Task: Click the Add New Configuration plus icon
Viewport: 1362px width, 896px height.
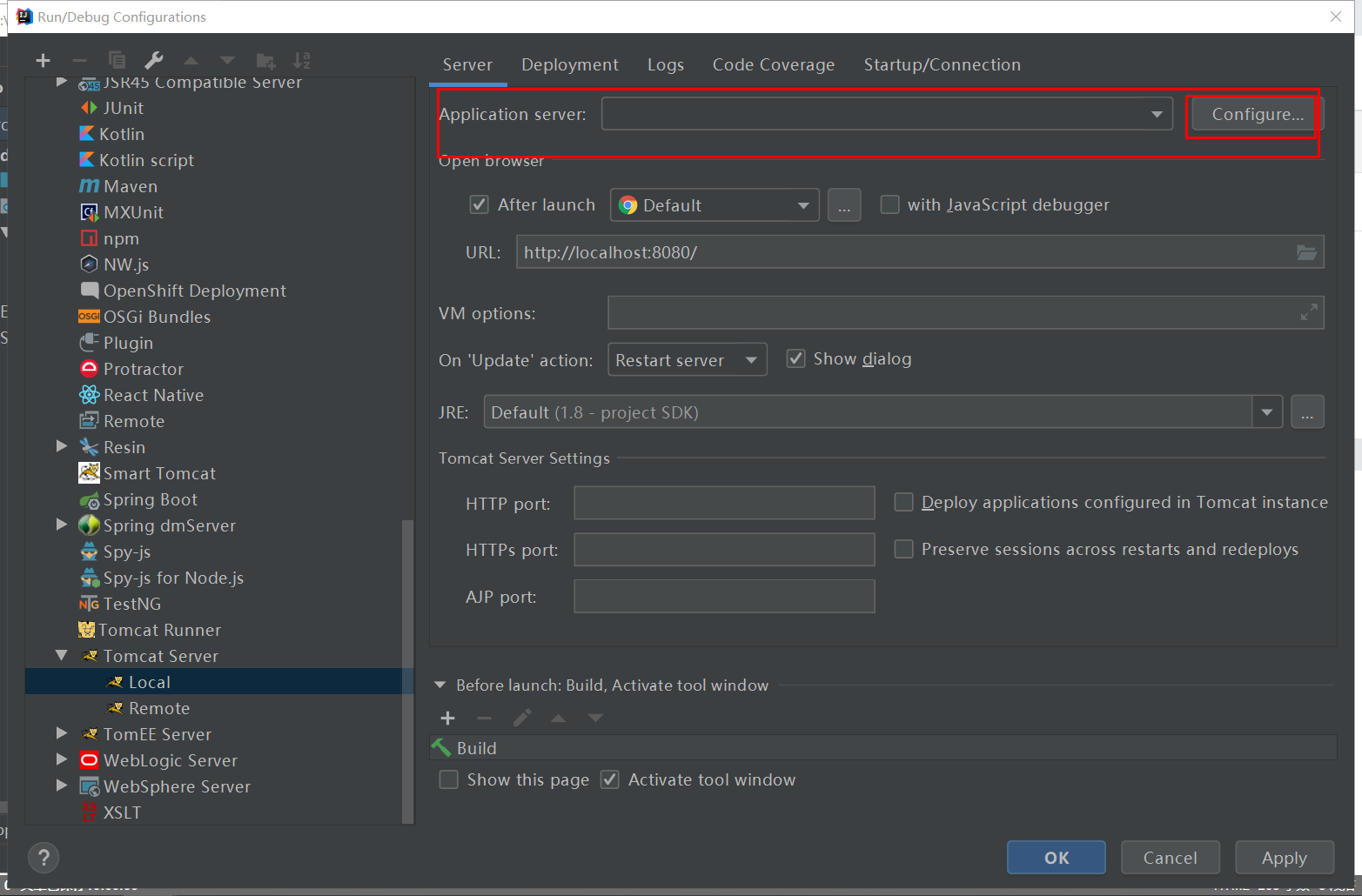Action: point(43,60)
